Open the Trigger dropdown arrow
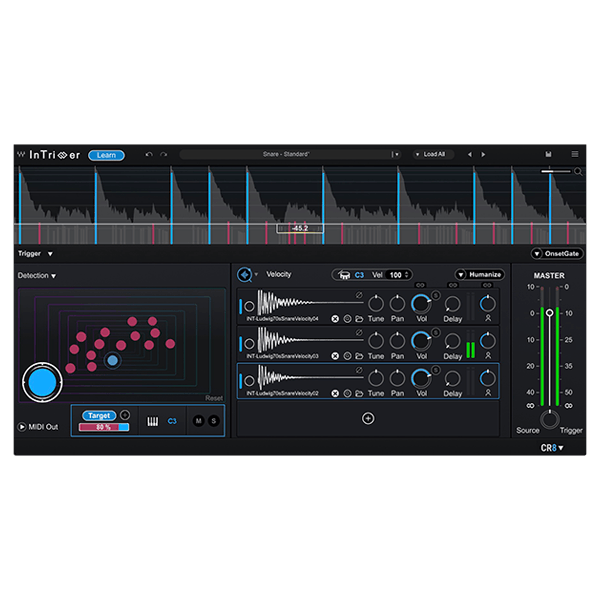The height and width of the screenshot is (600, 600). [50, 254]
